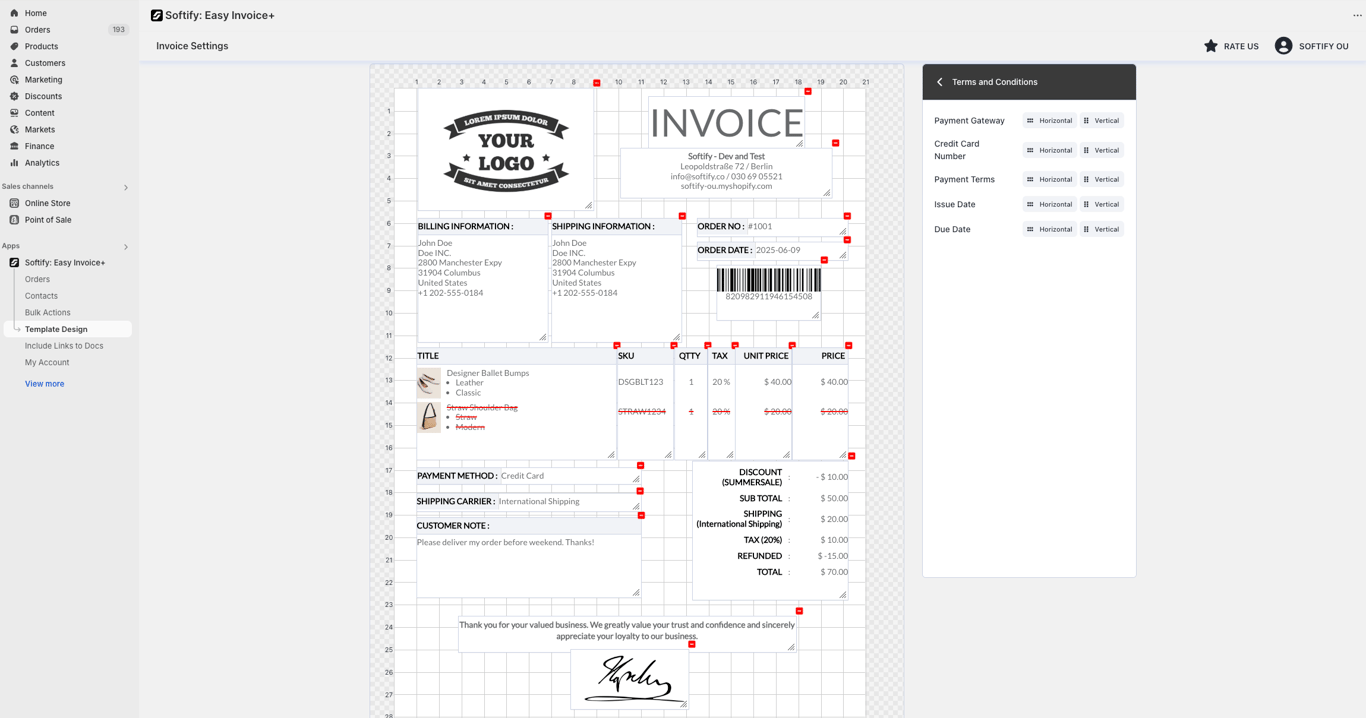The image size is (1366, 718).
Task: Open the SOFTIFY OU account avatar
Action: click(1283, 46)
